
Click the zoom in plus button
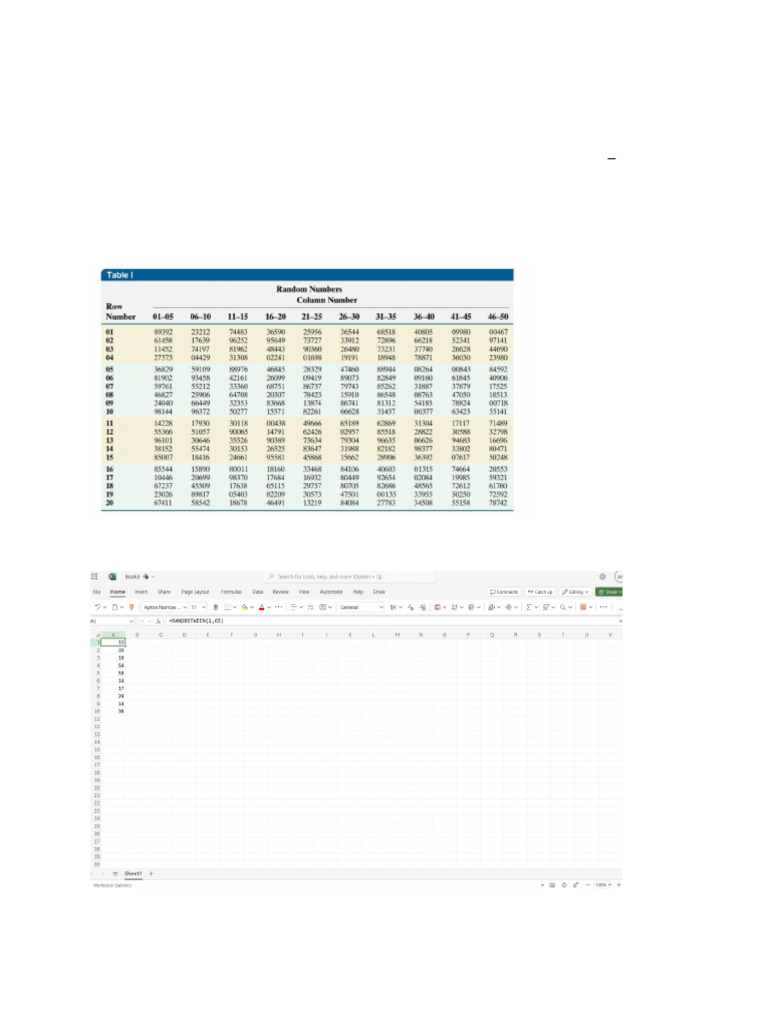tap(618, 885)
